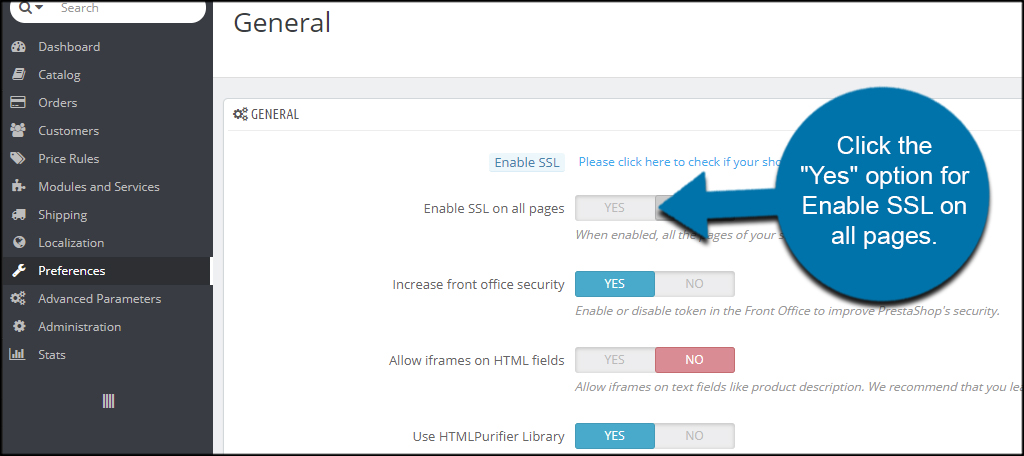The height and width of the screenshot is (456, 1024).
Task: Click the Orders credit card icon
Action: [18, 103]
